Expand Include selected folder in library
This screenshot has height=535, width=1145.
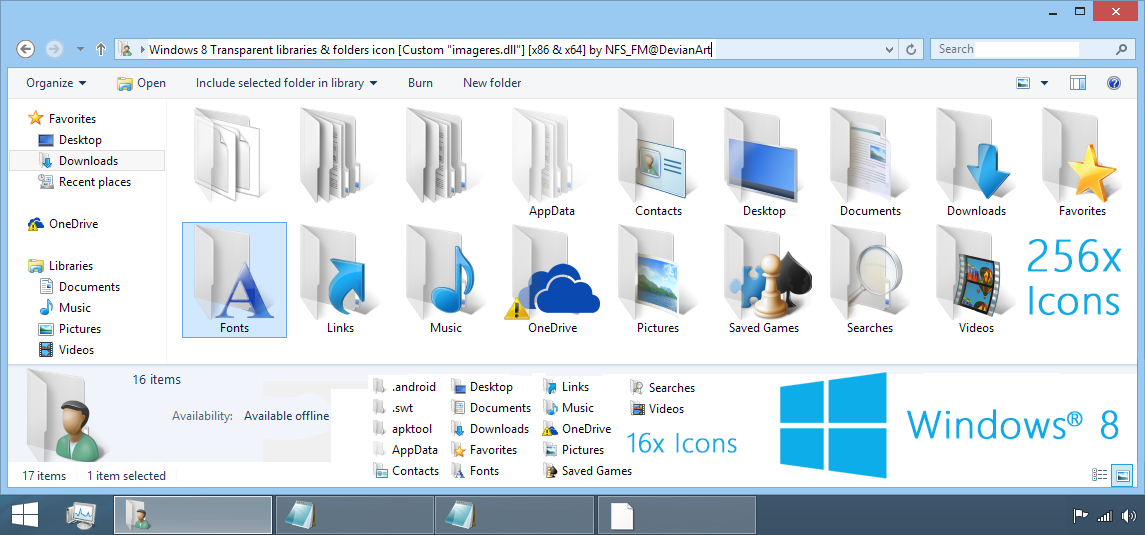point(286,83)
